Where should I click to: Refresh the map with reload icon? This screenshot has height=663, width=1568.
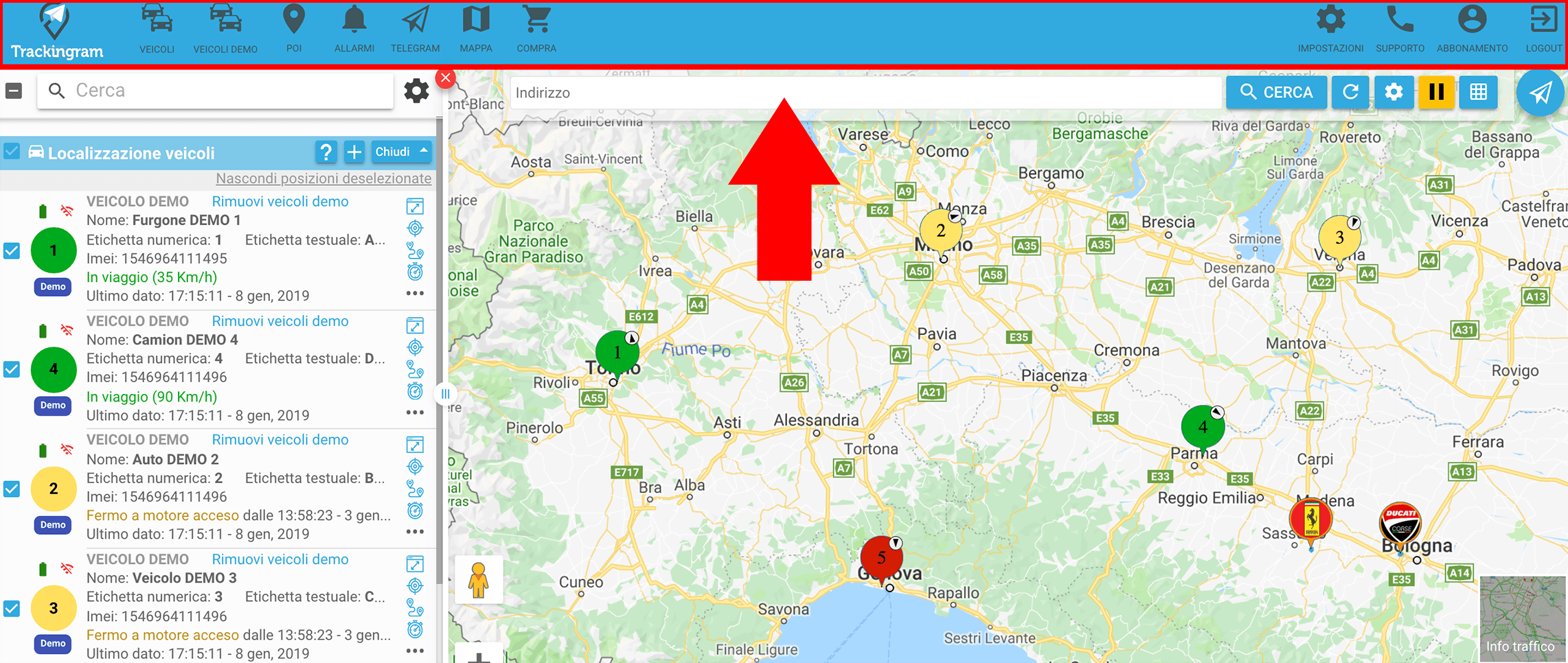click(1350, 92)
